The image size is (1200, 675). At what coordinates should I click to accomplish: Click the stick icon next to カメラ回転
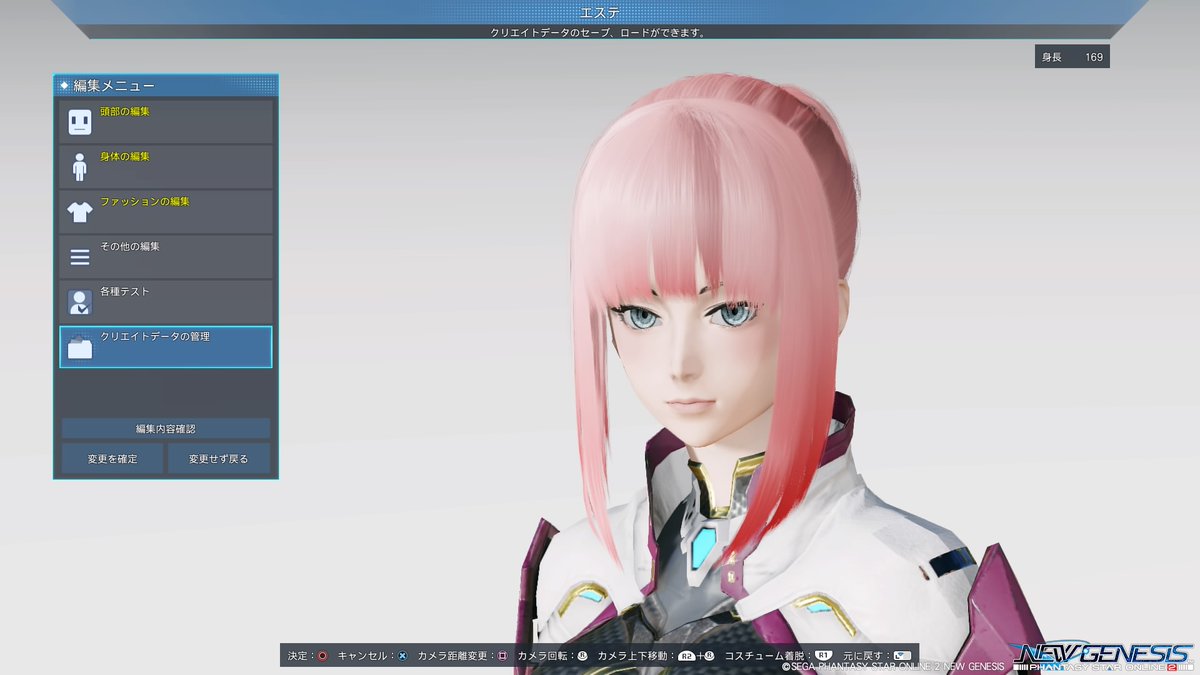tap(582, 656)
